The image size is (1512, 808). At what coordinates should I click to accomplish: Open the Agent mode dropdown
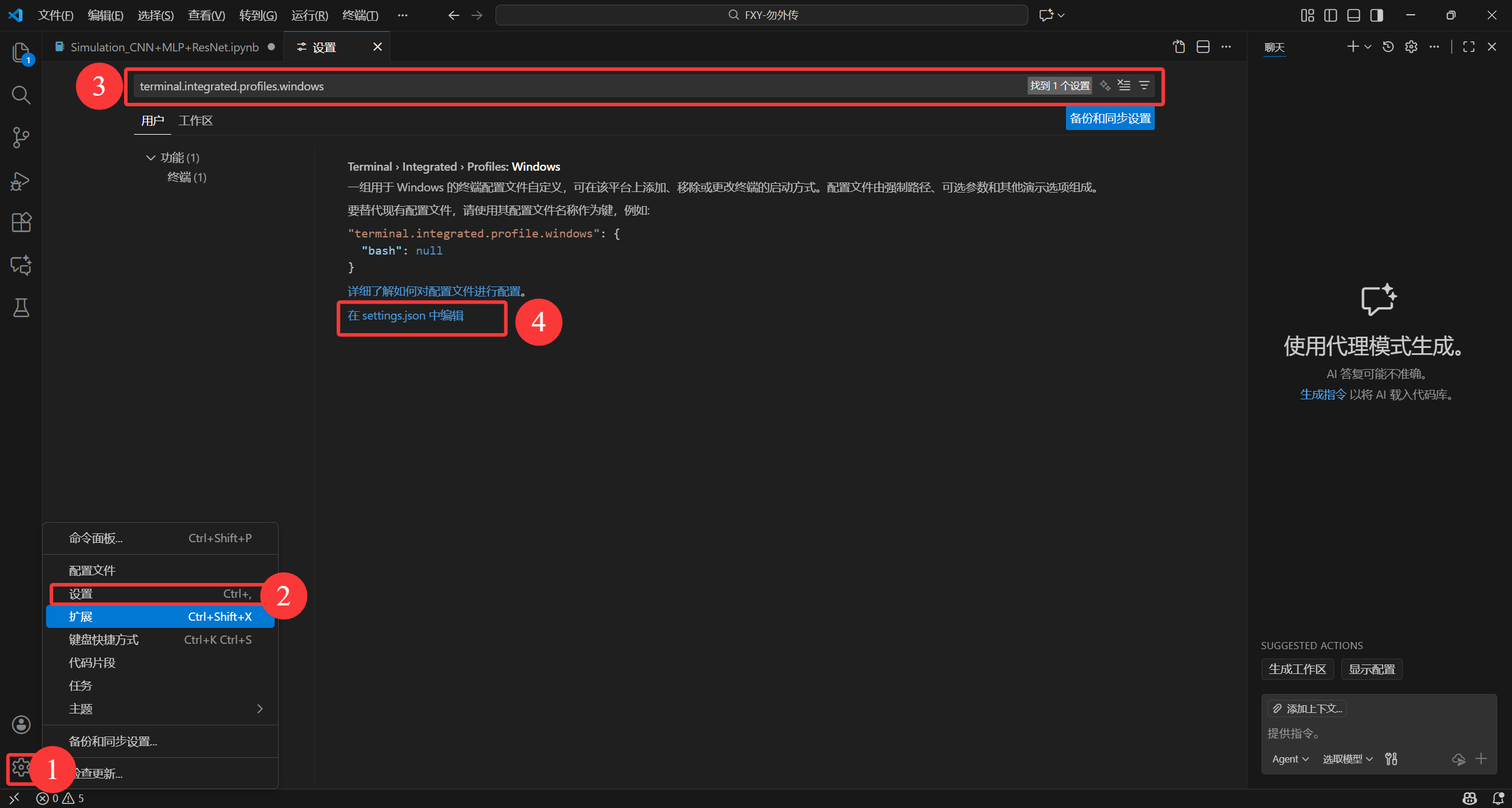click(1290, 759)
